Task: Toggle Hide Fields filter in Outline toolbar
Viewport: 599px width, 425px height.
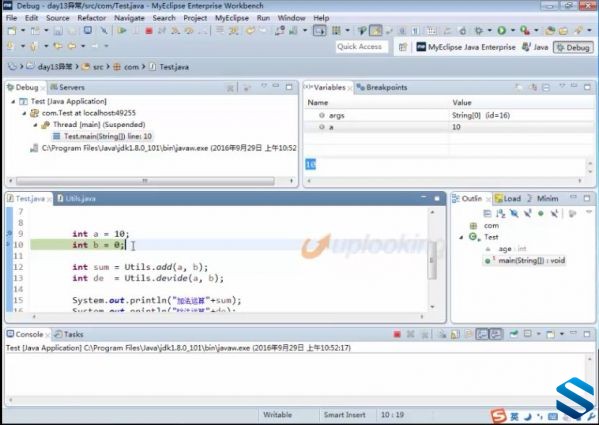Action: (514, 213)
